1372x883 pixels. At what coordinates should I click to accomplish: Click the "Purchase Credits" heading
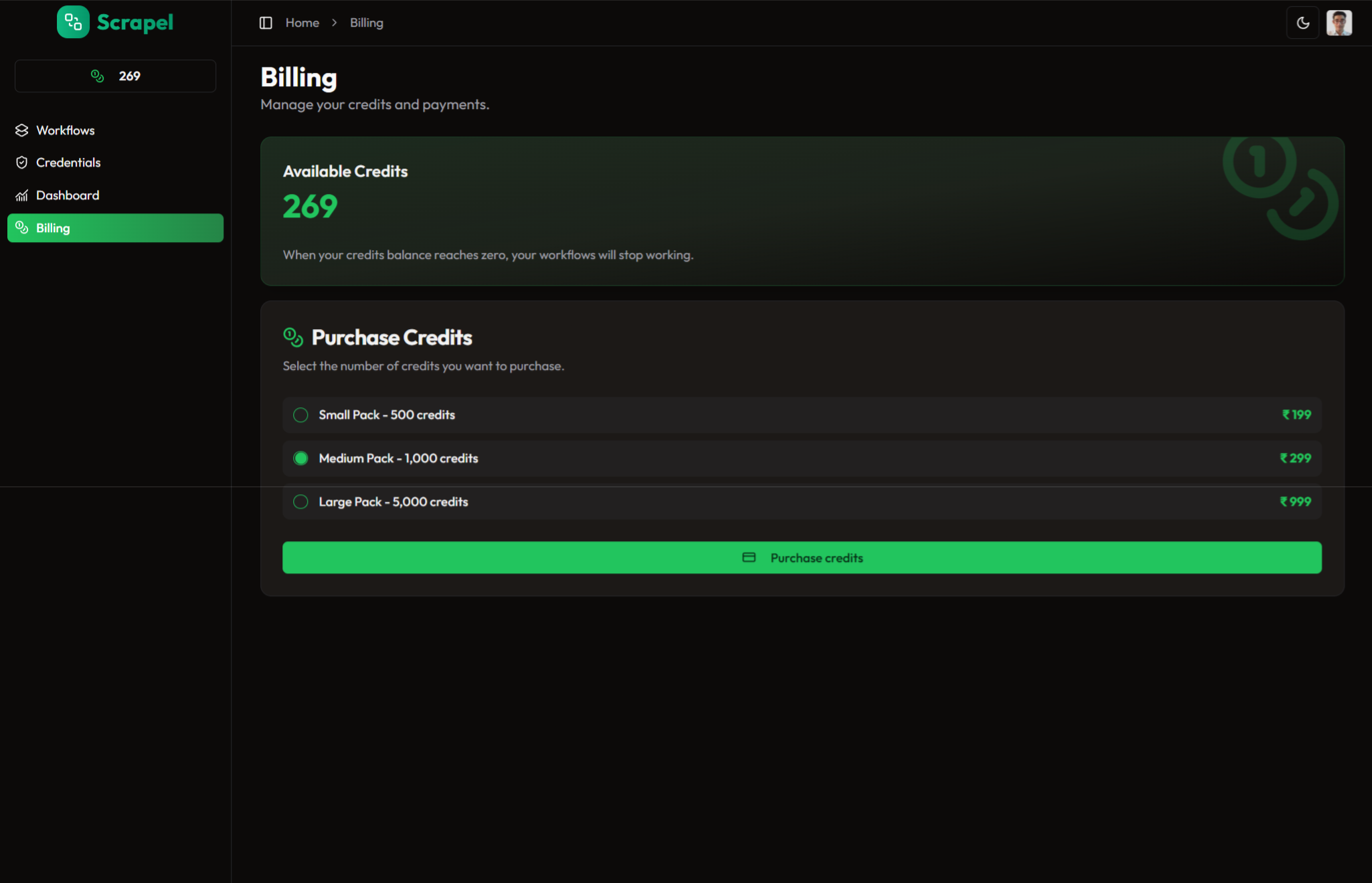tap(392, 337)
